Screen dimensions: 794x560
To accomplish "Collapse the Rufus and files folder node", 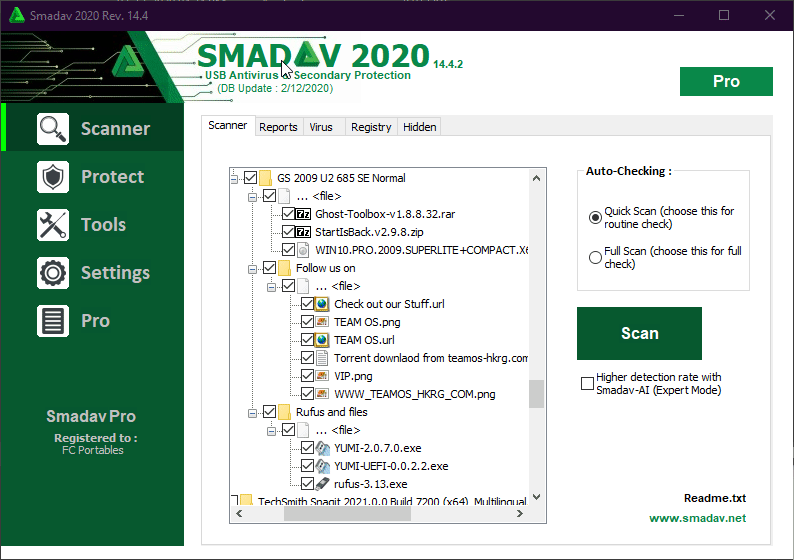I will click(x=252, y=413).
